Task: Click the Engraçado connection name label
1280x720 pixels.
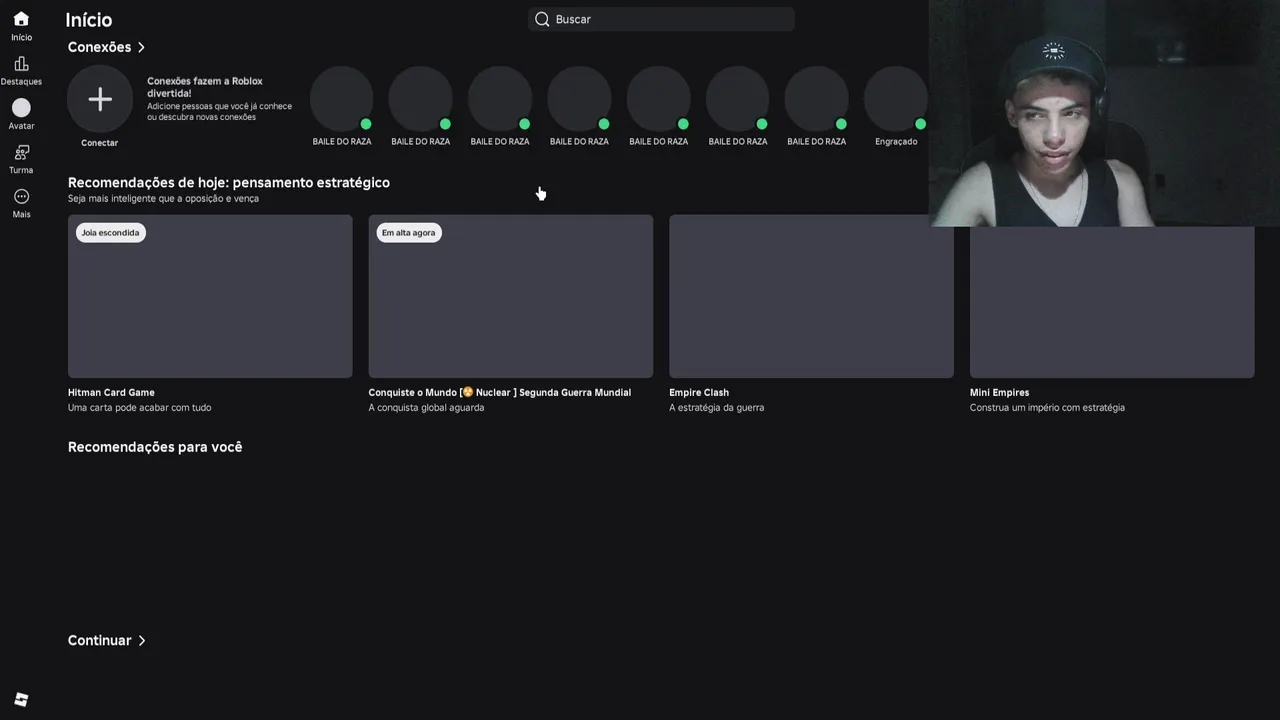Action: (896, 142)
